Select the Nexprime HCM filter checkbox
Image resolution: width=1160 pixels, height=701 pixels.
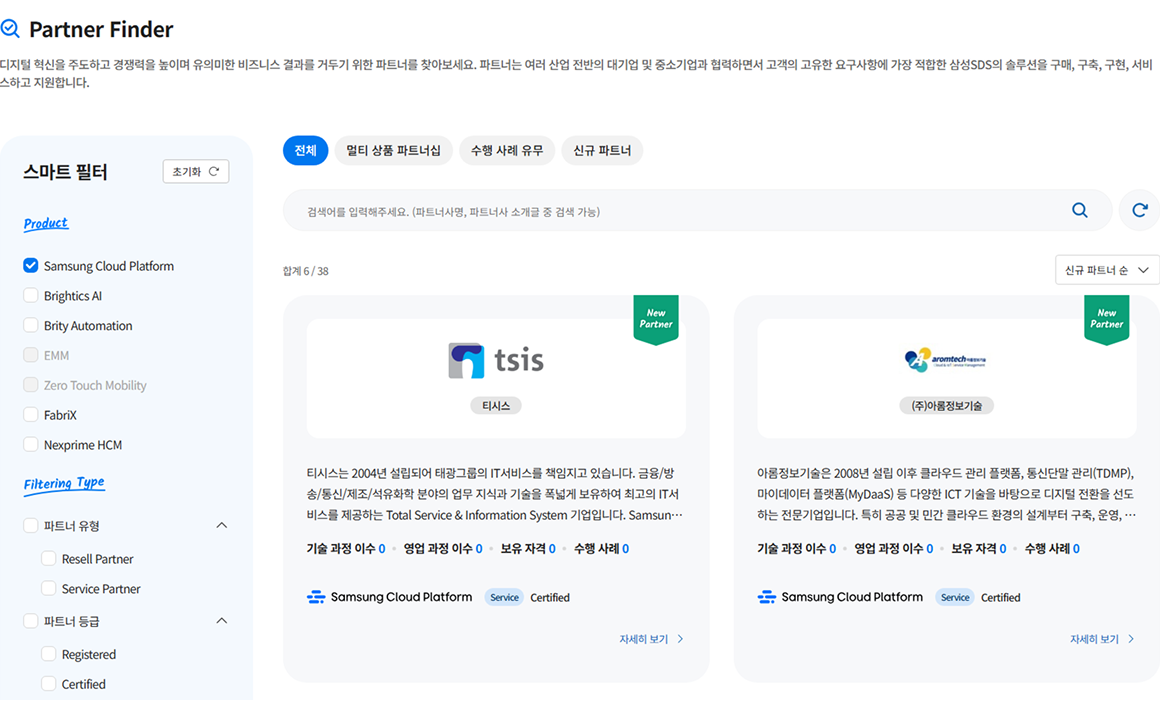tap(30, 444)
